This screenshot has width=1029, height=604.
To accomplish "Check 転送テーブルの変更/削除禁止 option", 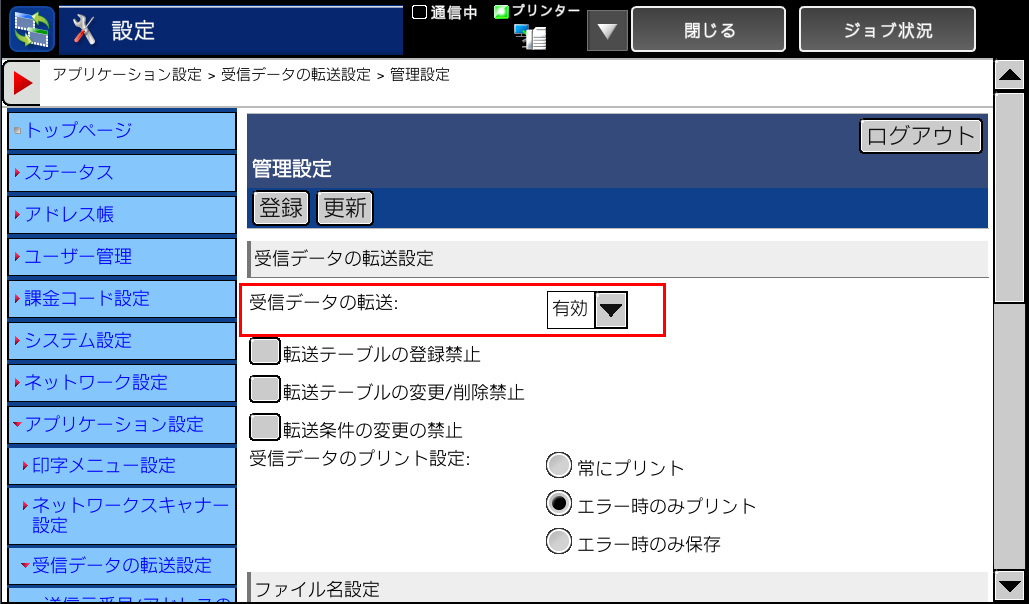I will click(x=264, y=391).
